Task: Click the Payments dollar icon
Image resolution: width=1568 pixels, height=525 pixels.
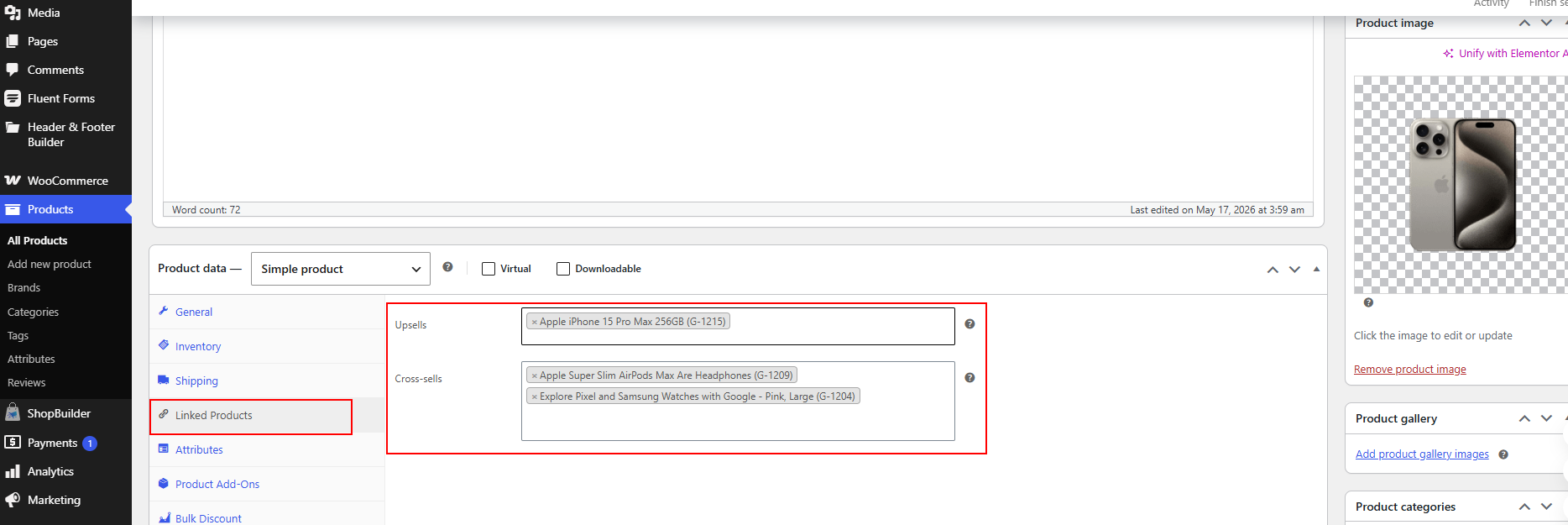Action: click(x=13, y=442)
